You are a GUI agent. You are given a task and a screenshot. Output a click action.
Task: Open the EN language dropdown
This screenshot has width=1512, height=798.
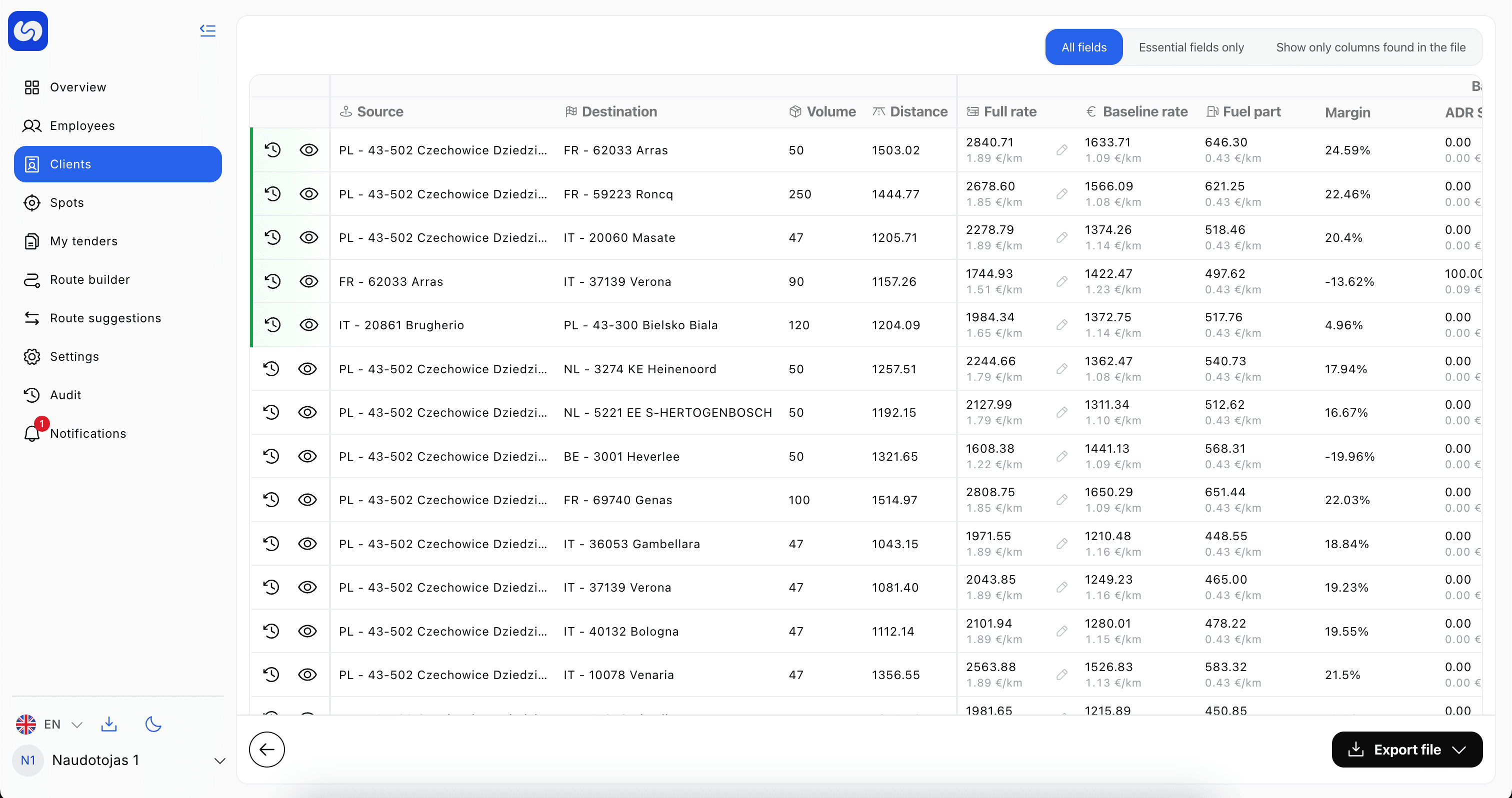click(49, 724)
